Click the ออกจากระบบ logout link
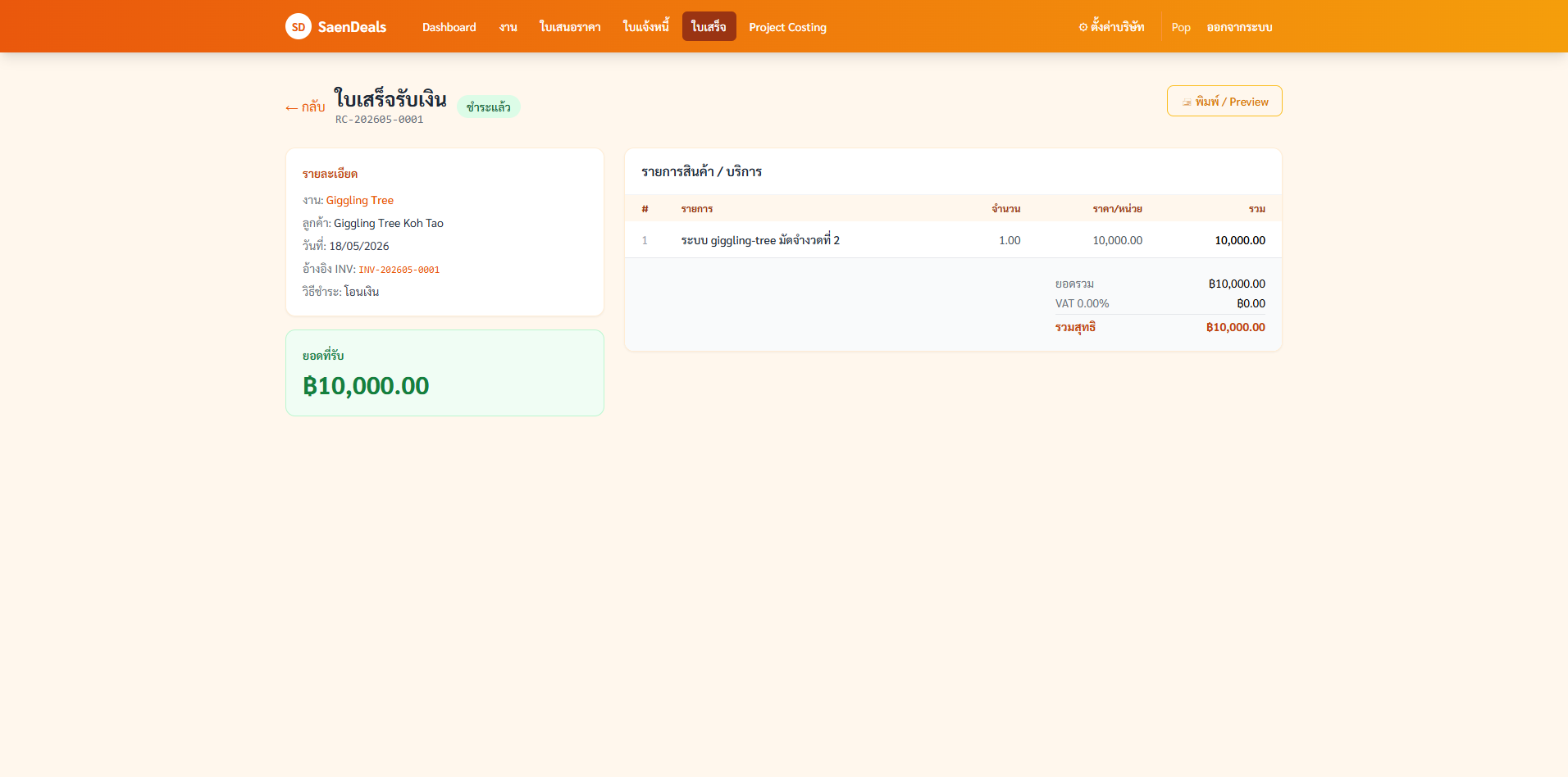1568x777 pixels. [x=1239, y=27]
